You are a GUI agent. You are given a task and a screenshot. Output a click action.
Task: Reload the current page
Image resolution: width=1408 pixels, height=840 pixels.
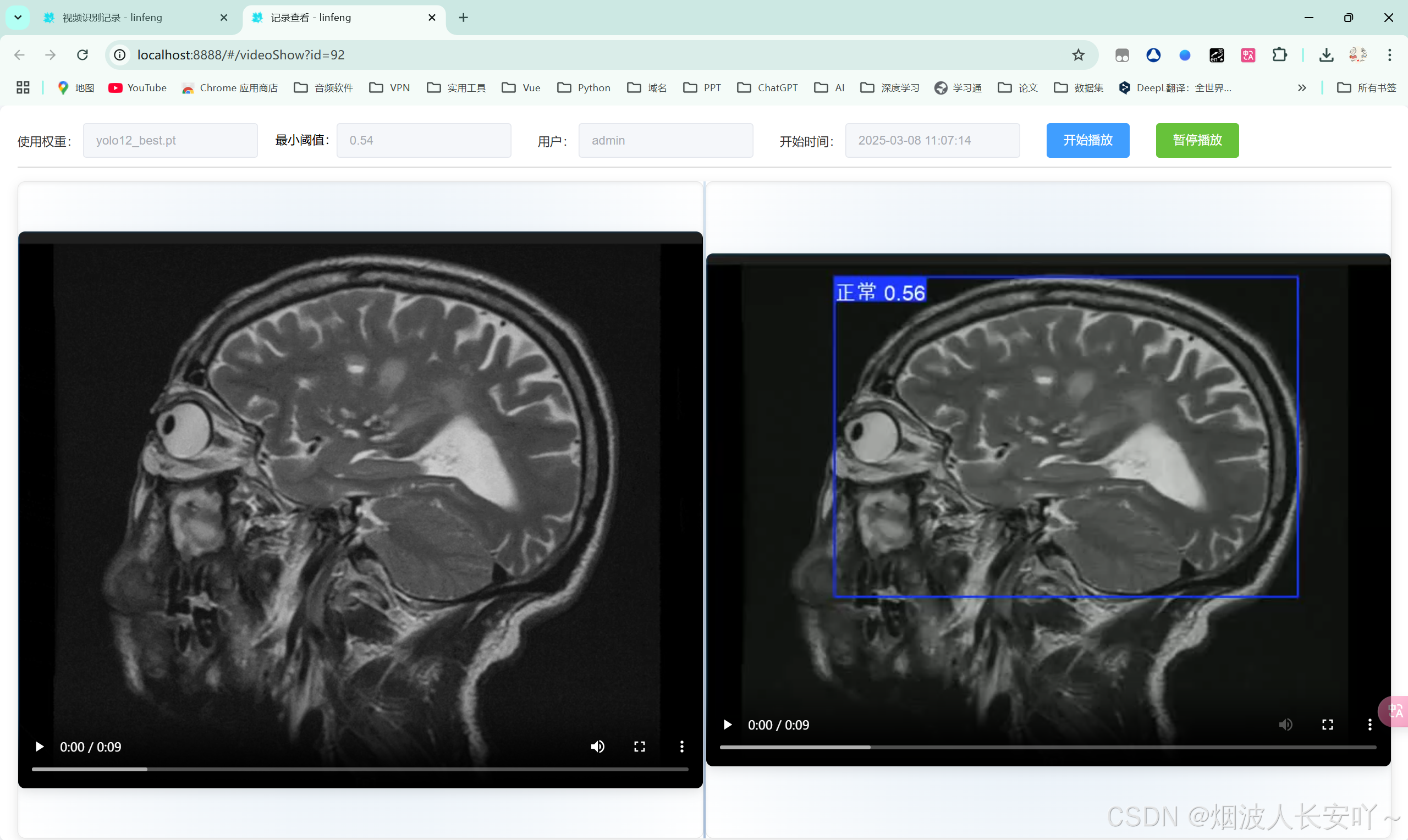tap(82, 55)
